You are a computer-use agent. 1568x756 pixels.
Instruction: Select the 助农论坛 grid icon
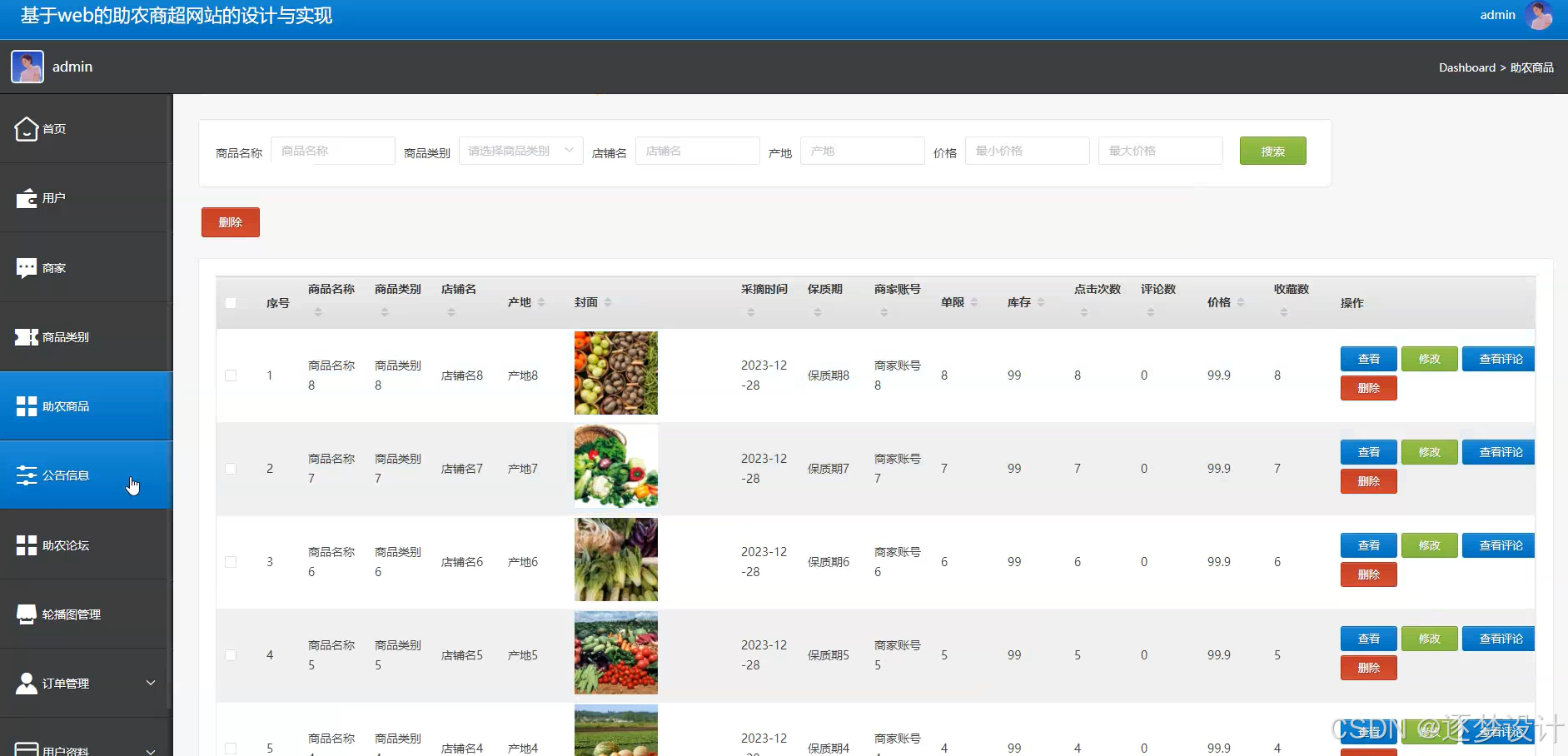click(x=27, y=545)
